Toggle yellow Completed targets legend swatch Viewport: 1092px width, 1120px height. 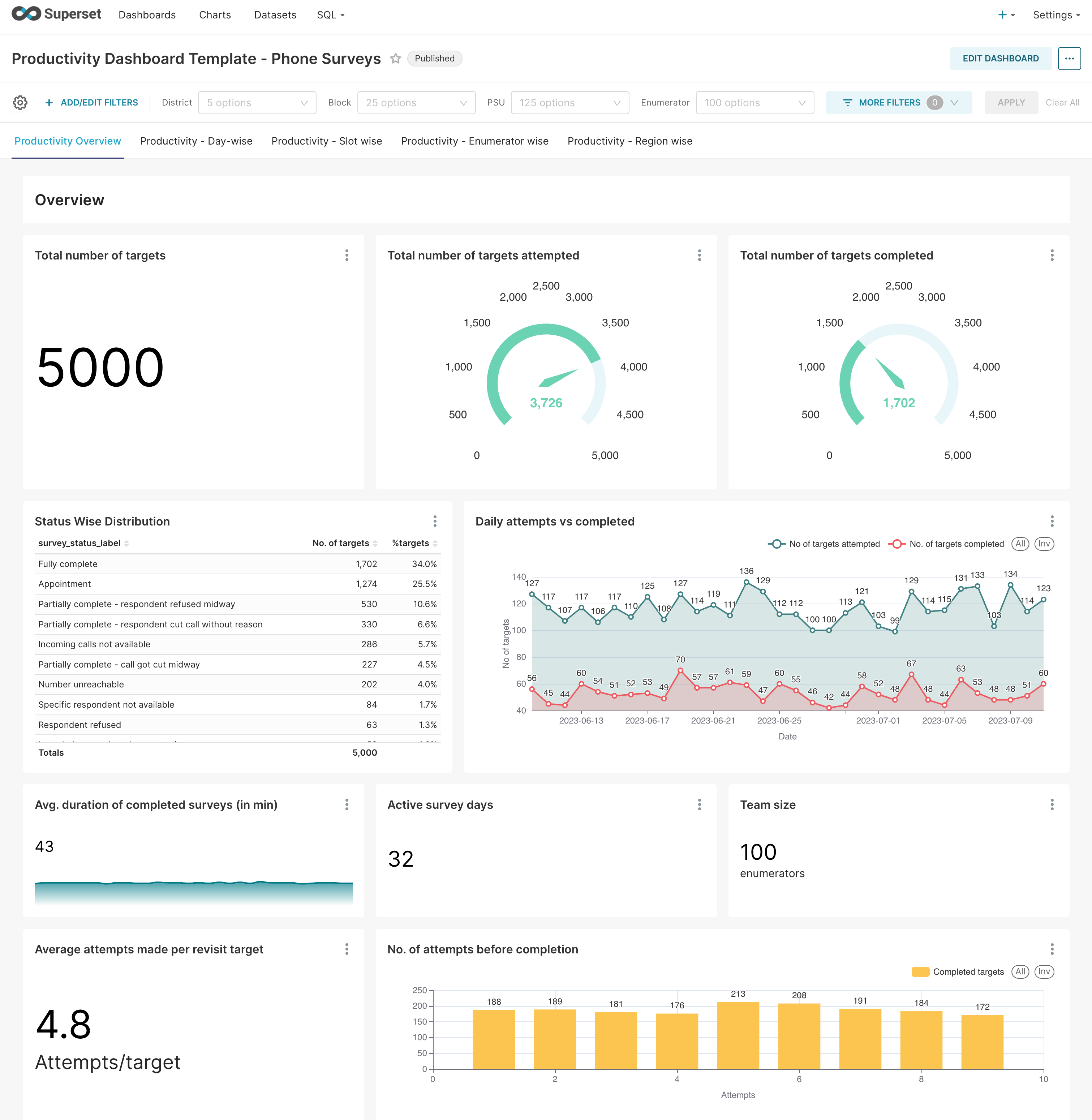click(x=920, y=971)
